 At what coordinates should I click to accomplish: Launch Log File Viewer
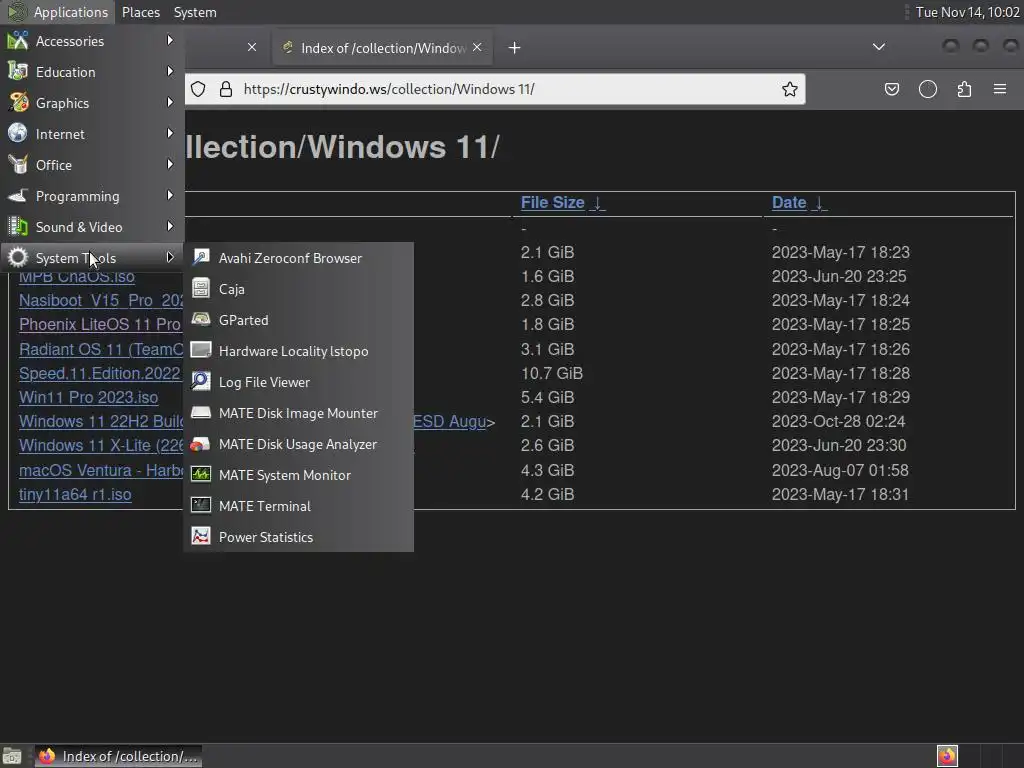point(298,382)
